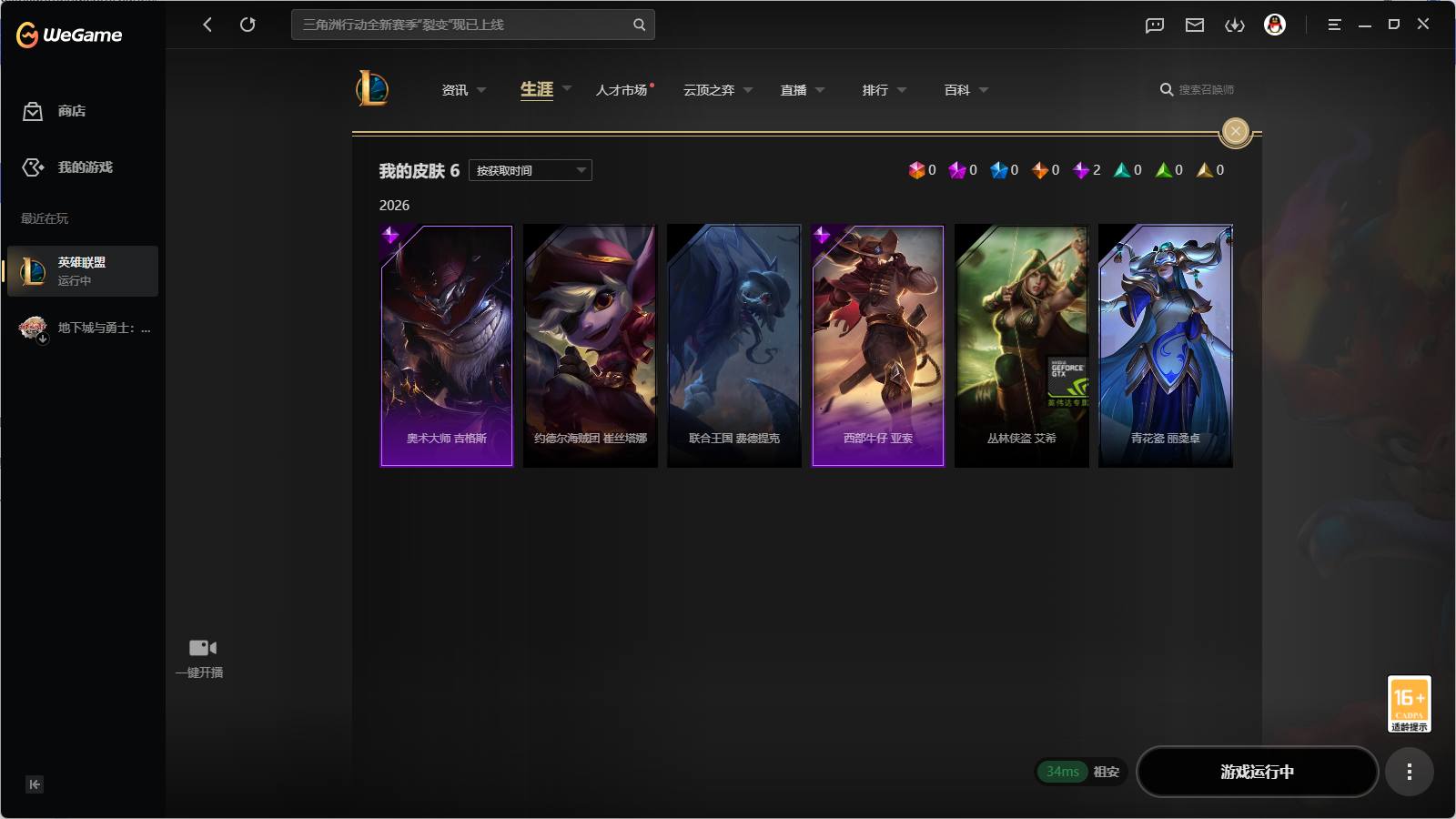Open the 人才市场 tab

tap(622, 90)
